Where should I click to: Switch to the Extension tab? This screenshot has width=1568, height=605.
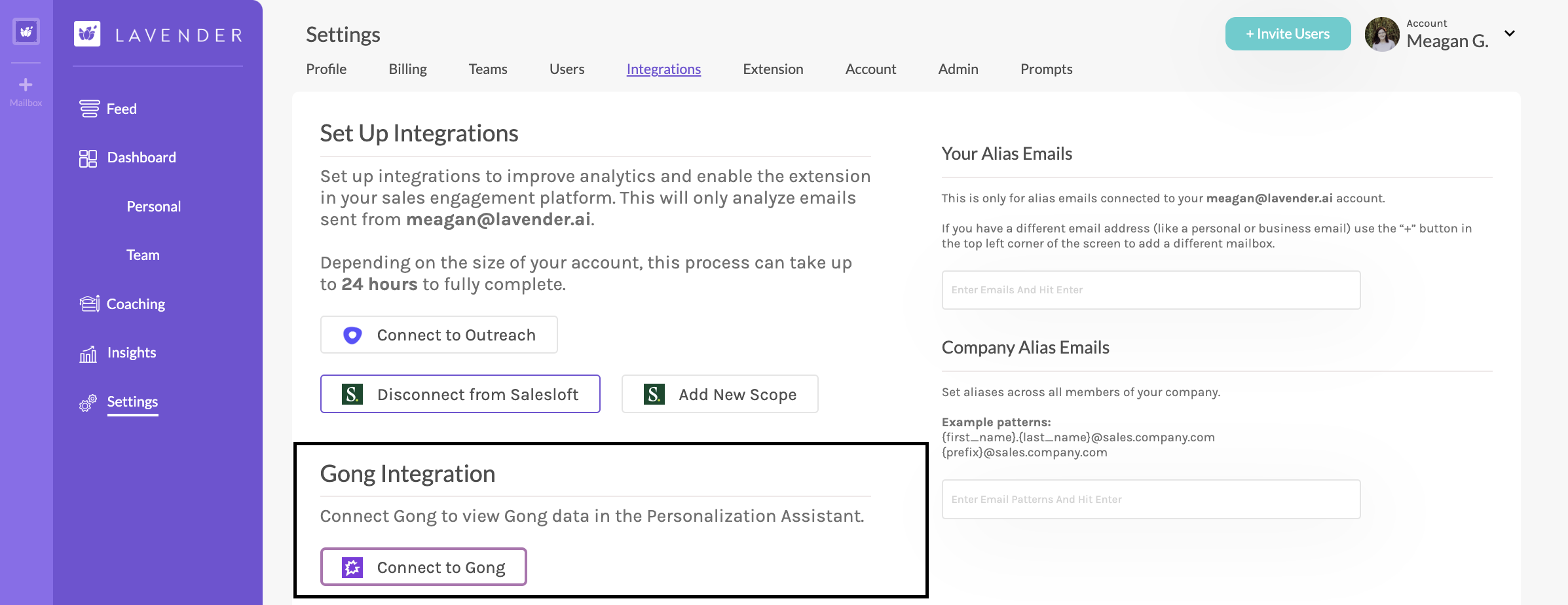click(x=773, y=69)
